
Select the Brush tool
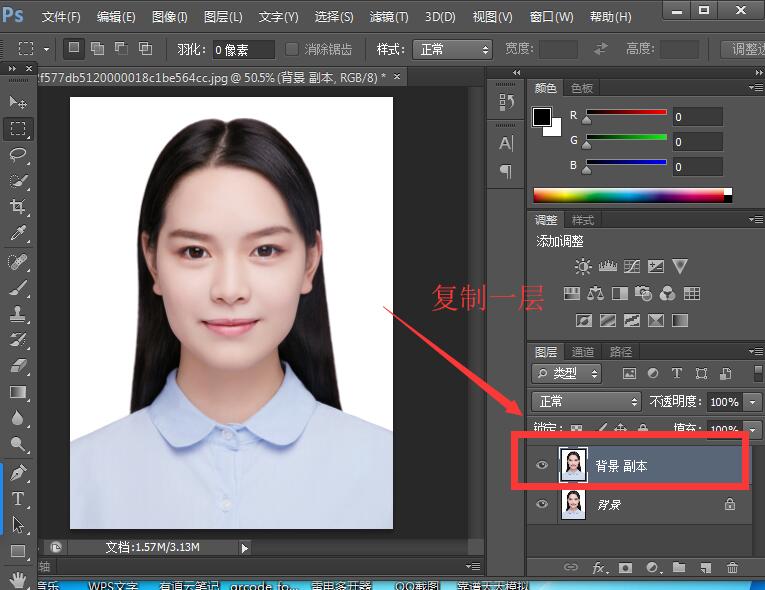(x=18, y=288)
